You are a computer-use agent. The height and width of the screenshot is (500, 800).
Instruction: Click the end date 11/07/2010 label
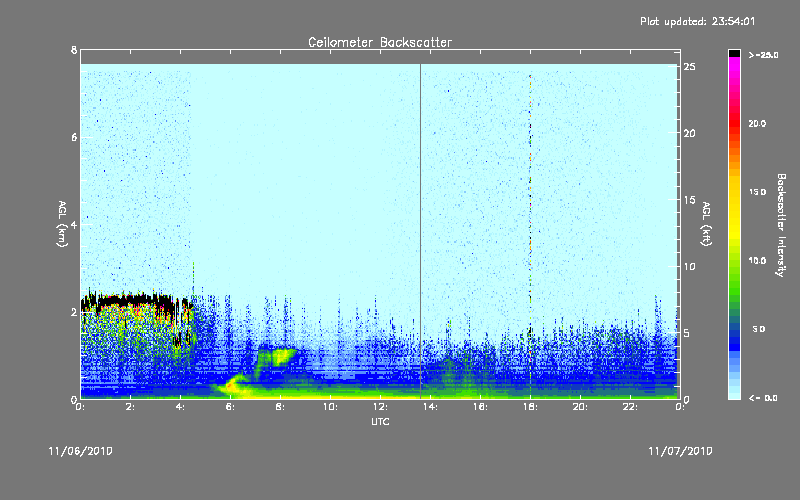point(680,451)
